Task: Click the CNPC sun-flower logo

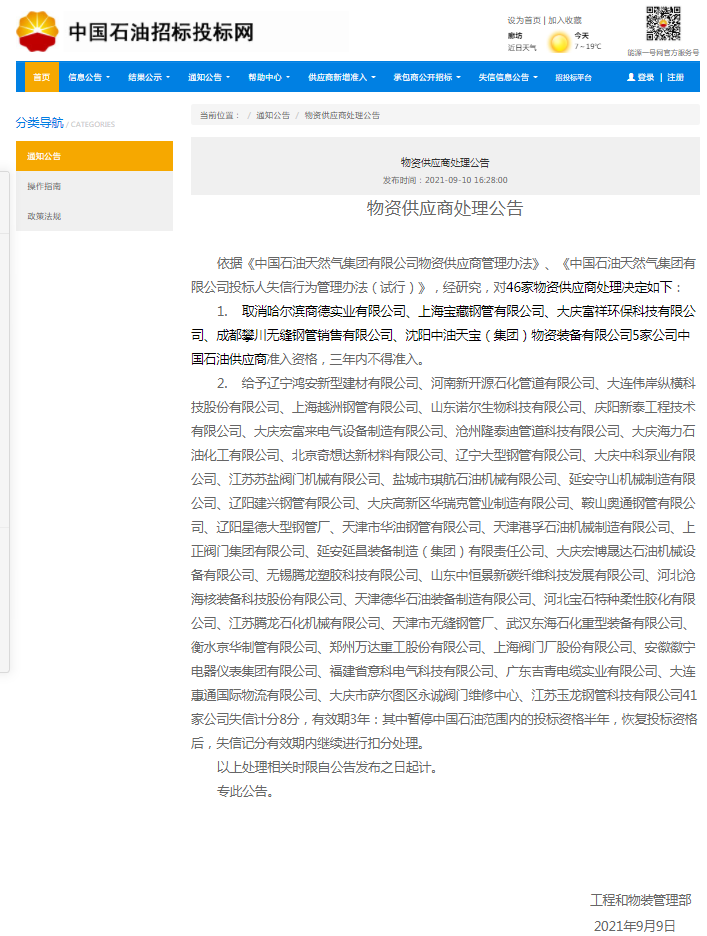Action: 38,32
